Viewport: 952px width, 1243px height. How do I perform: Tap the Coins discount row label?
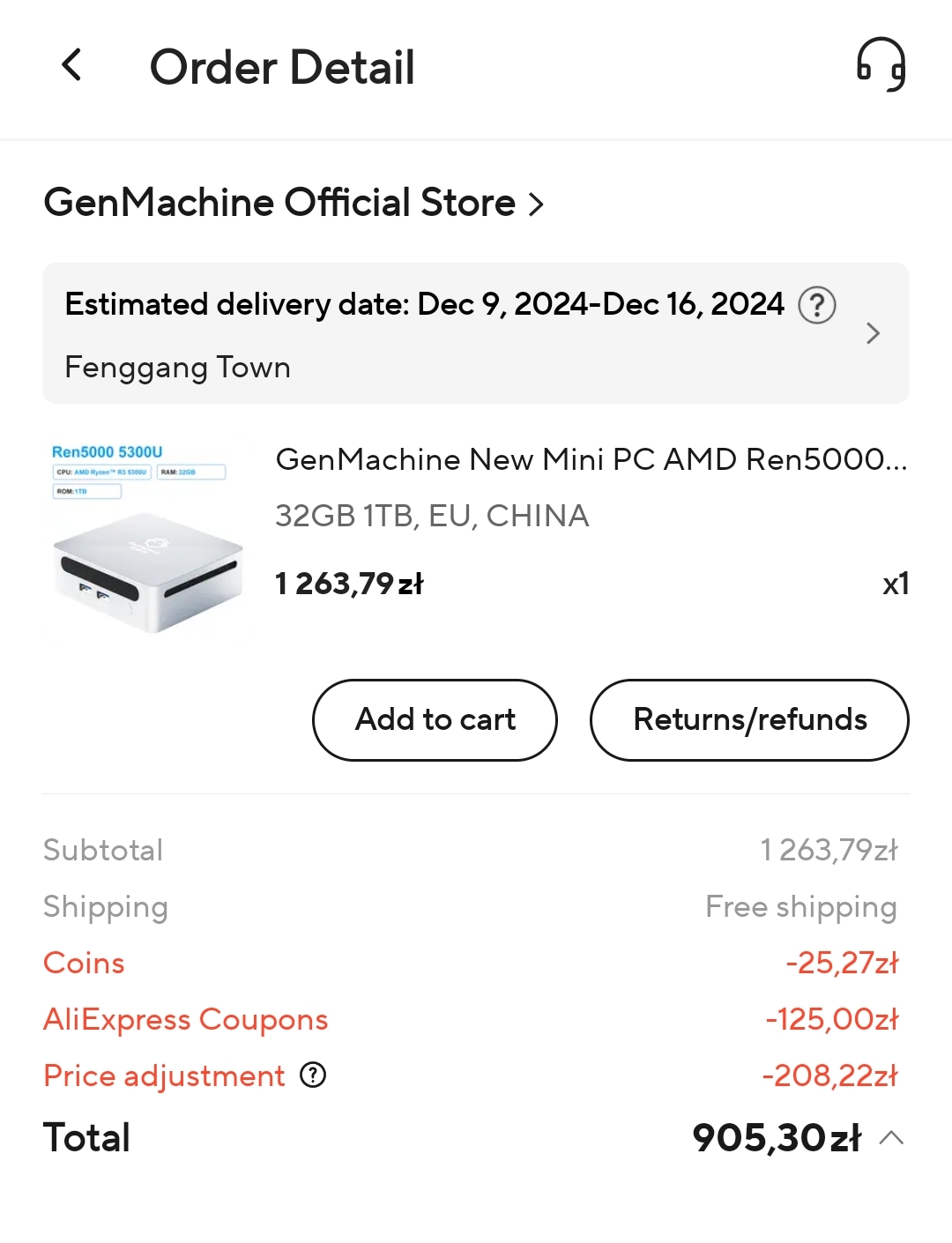point(85,963)
